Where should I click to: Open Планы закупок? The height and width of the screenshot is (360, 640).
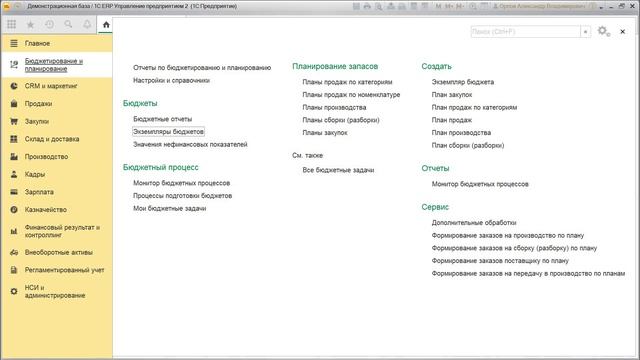click(x=325, y=133)
